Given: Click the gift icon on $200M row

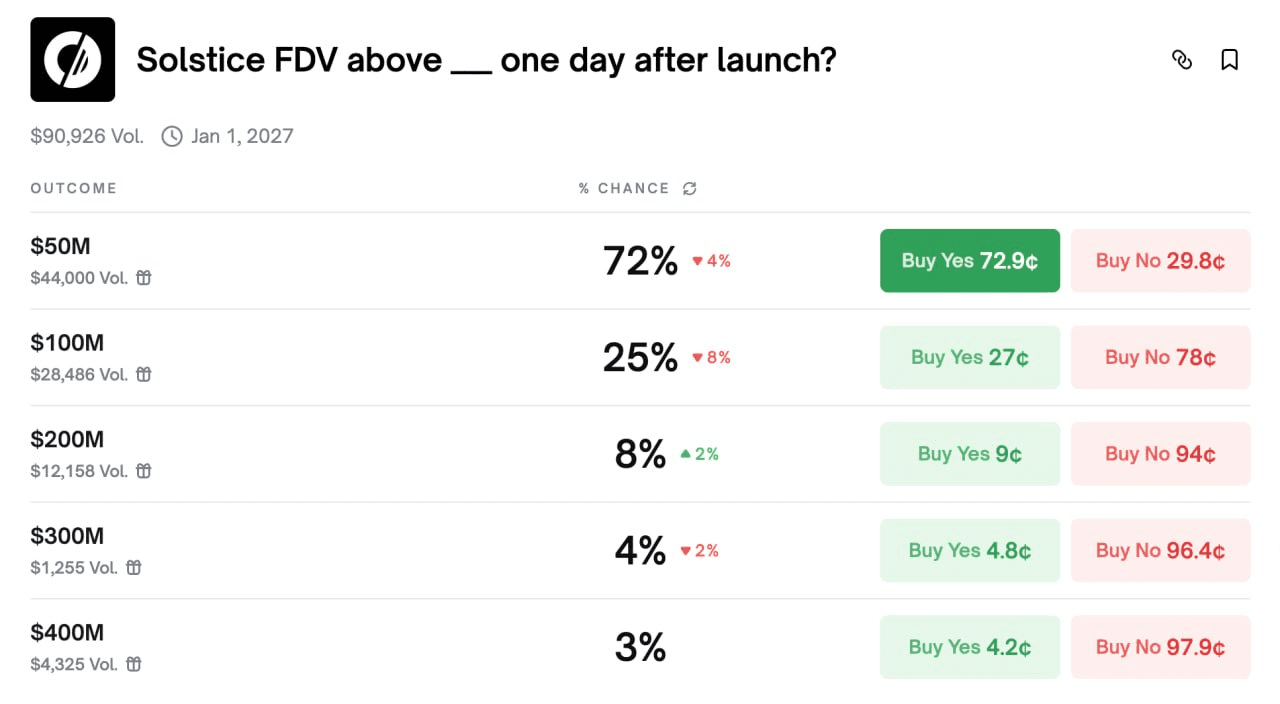Looking at the screenshot, I should tap(144, 471).
